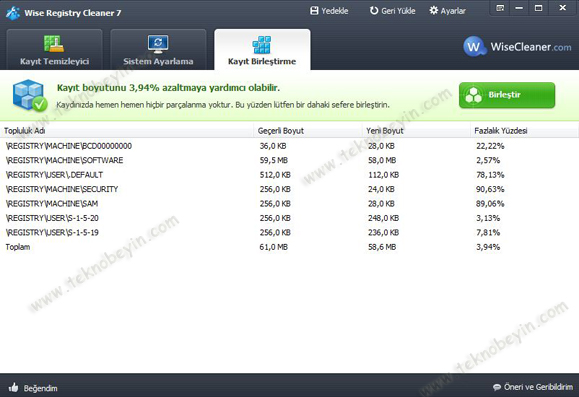Sort by Yeni Boyut column header
This screenshot has height=397, width=579.
[x=416, y=131]
